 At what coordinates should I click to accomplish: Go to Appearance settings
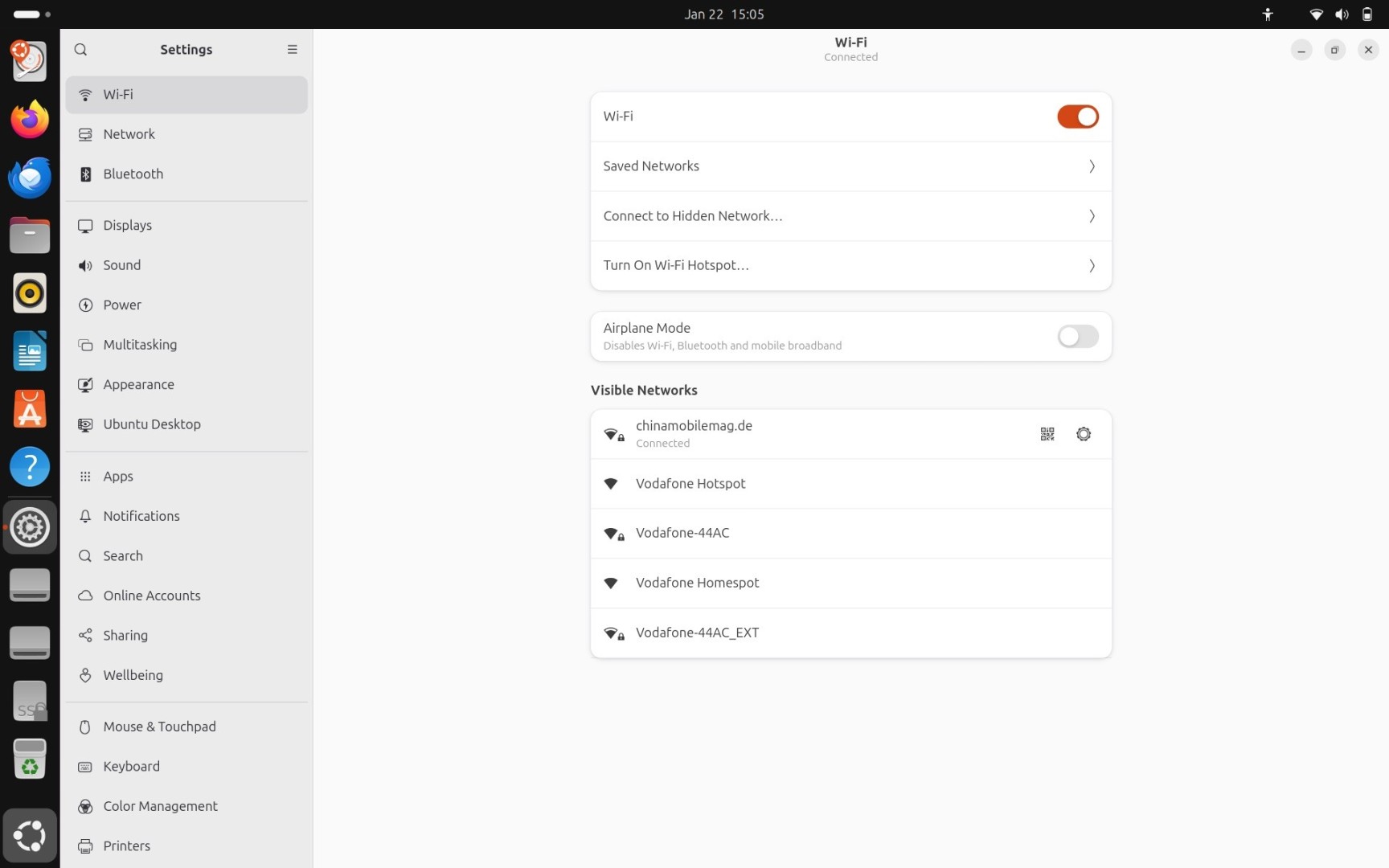click(x=138, y=385)
